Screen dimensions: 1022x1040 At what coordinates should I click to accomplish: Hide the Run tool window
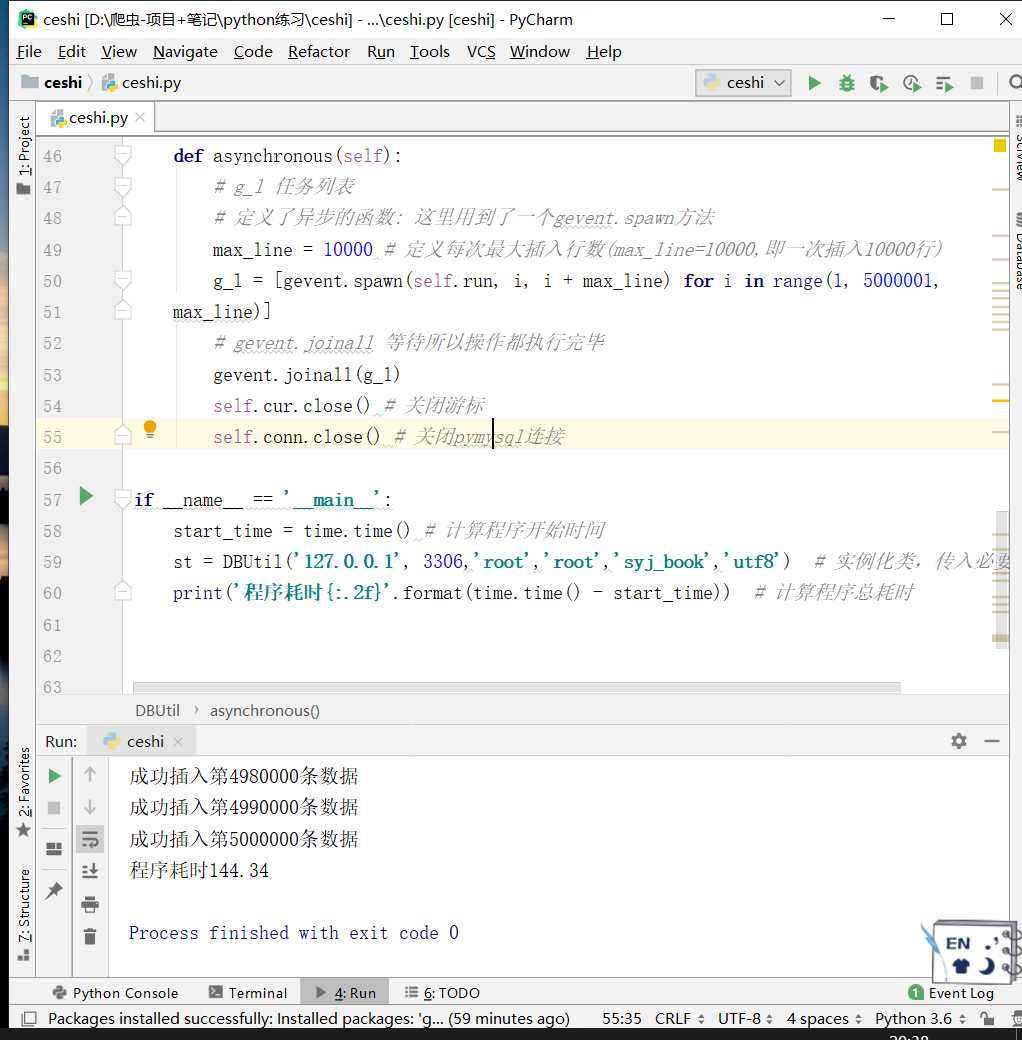(x=992, y=741)
